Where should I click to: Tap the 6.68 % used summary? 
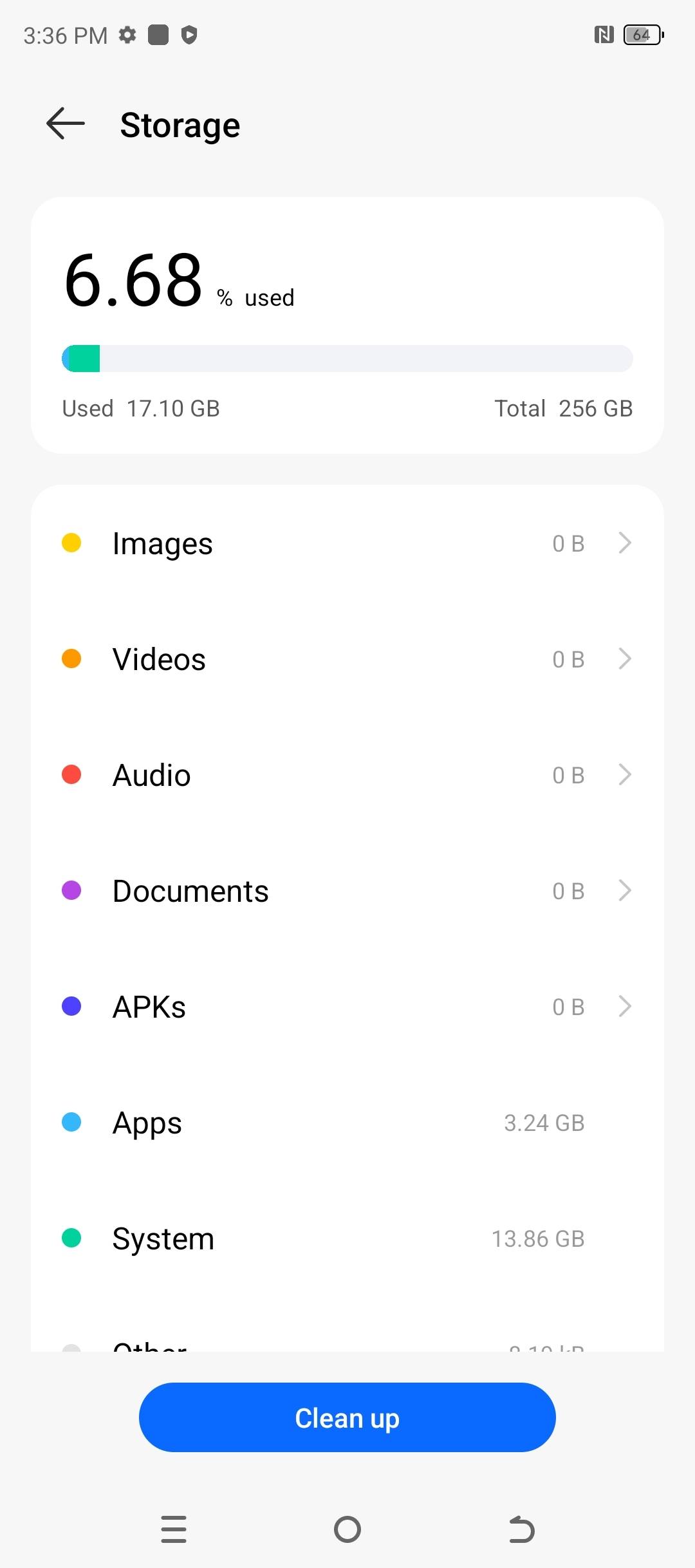(x=179, y=281)
